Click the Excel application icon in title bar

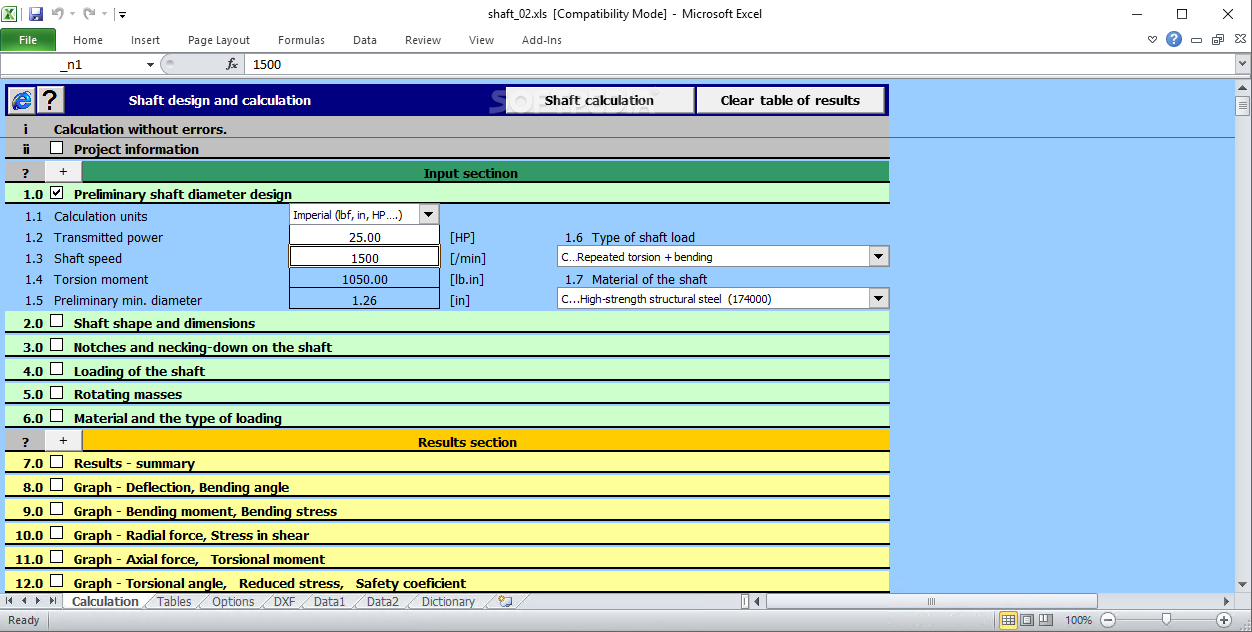10,14
